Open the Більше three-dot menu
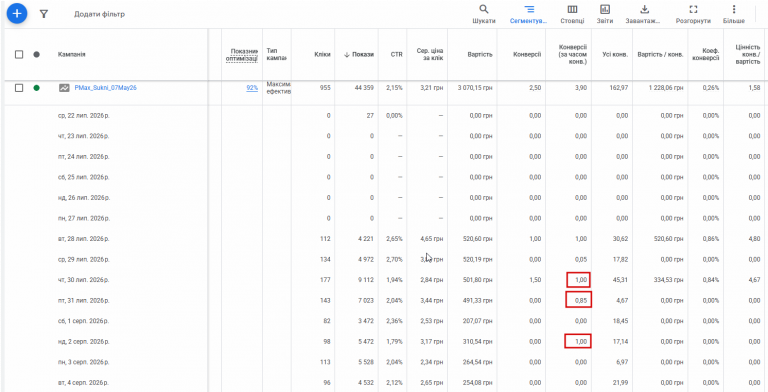This screenshot has height=392, width=768. pyautogui.click(x=734, y=14)
